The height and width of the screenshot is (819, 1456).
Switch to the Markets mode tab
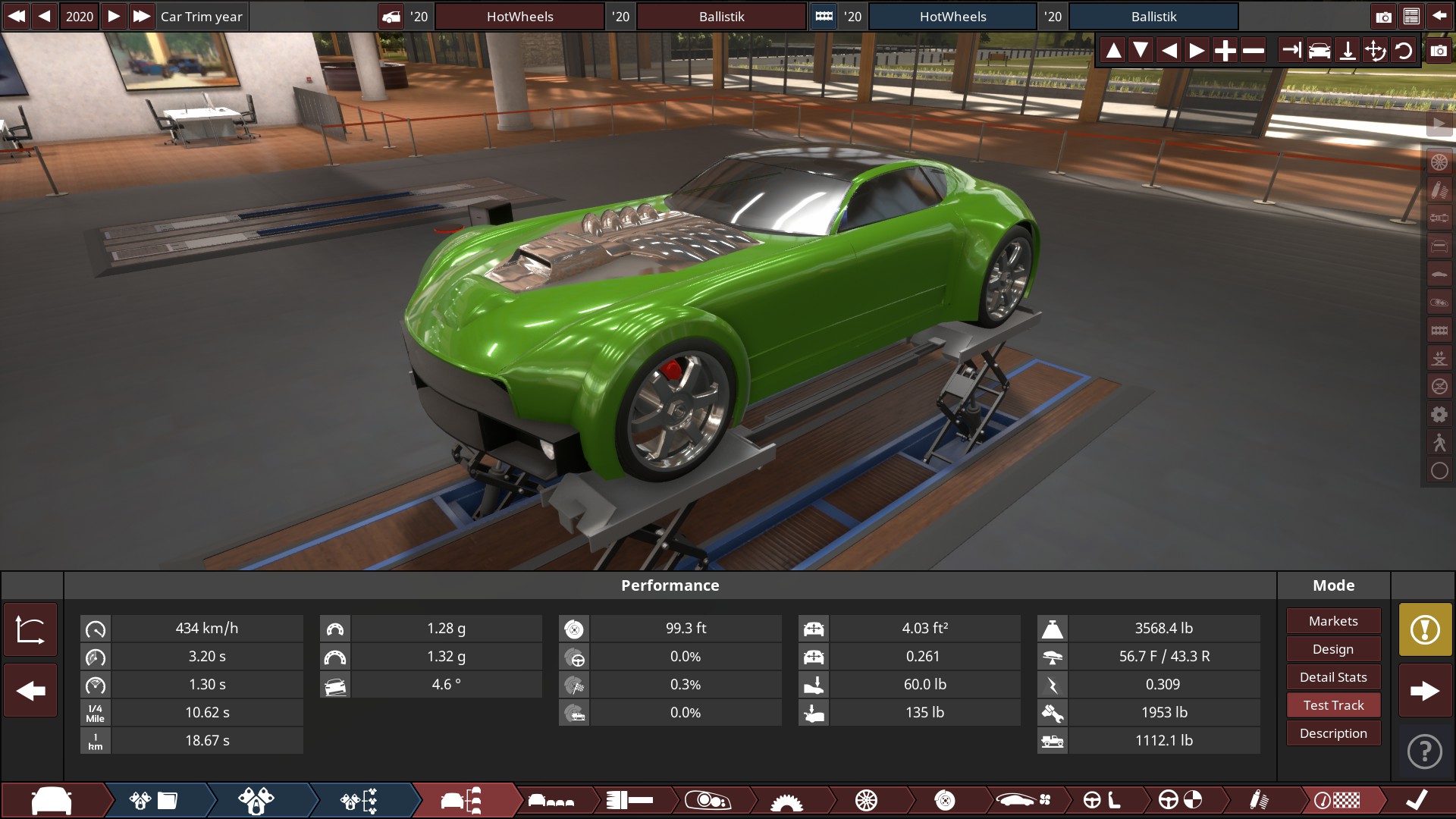(1333, 621)
